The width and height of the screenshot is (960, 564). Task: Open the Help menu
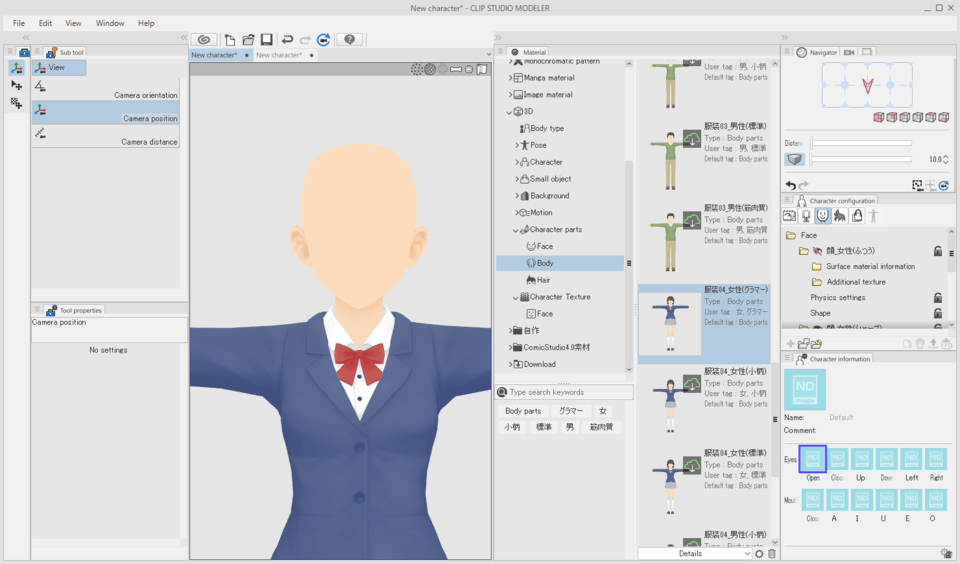pos(146,23)
